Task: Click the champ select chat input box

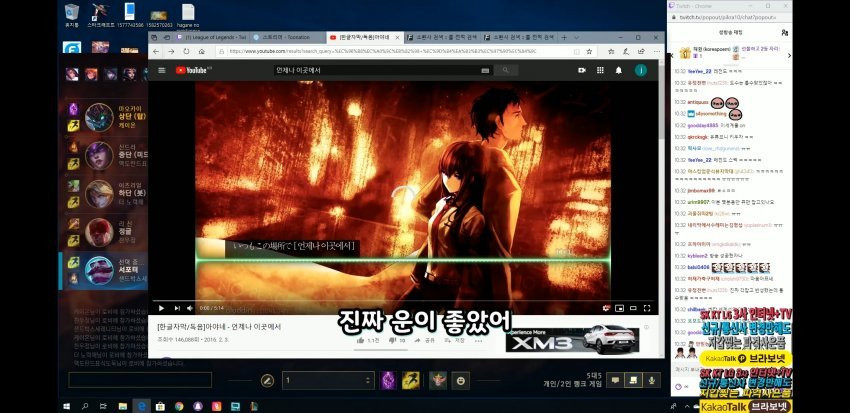Action: [x=140, y=380]
